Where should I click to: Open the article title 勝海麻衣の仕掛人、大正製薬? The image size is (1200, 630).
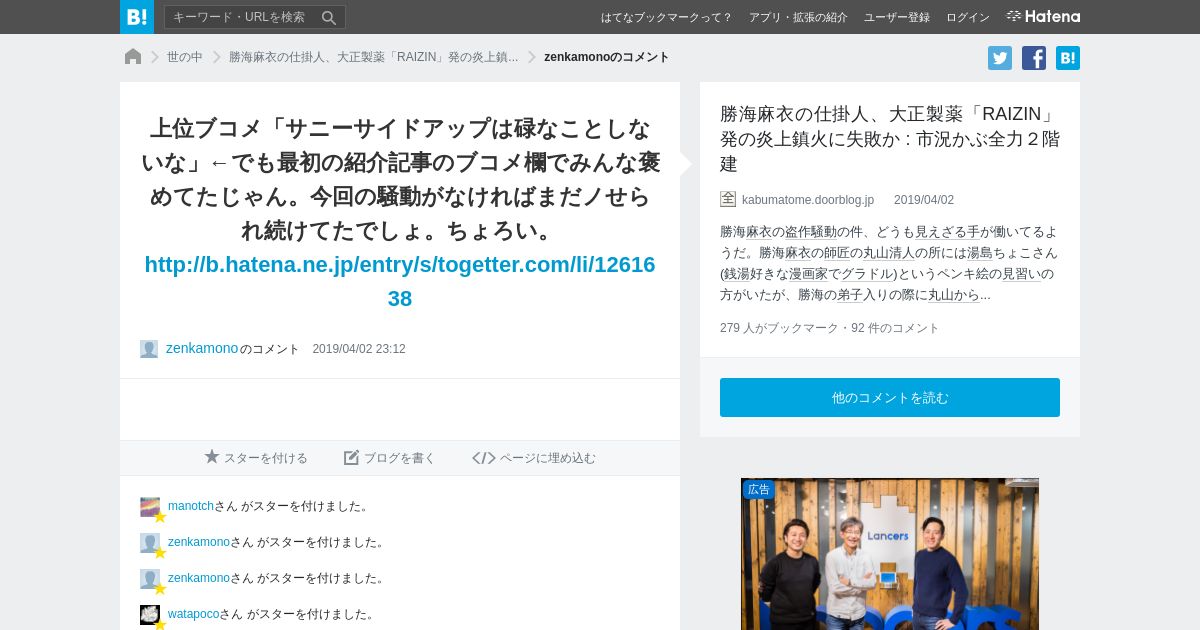coord(890,138)
